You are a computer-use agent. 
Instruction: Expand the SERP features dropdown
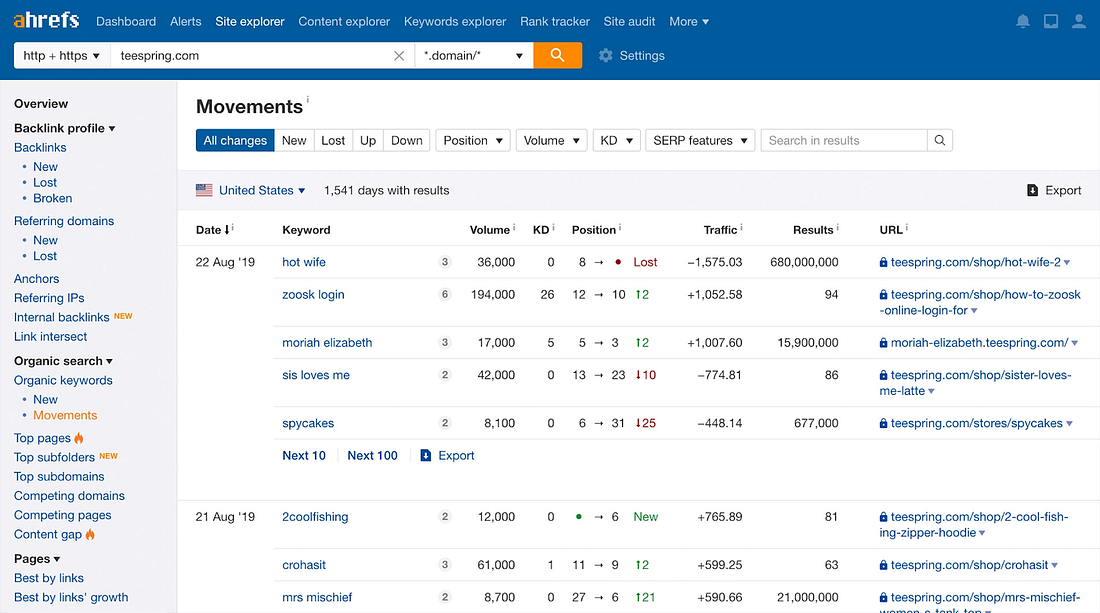700,141
